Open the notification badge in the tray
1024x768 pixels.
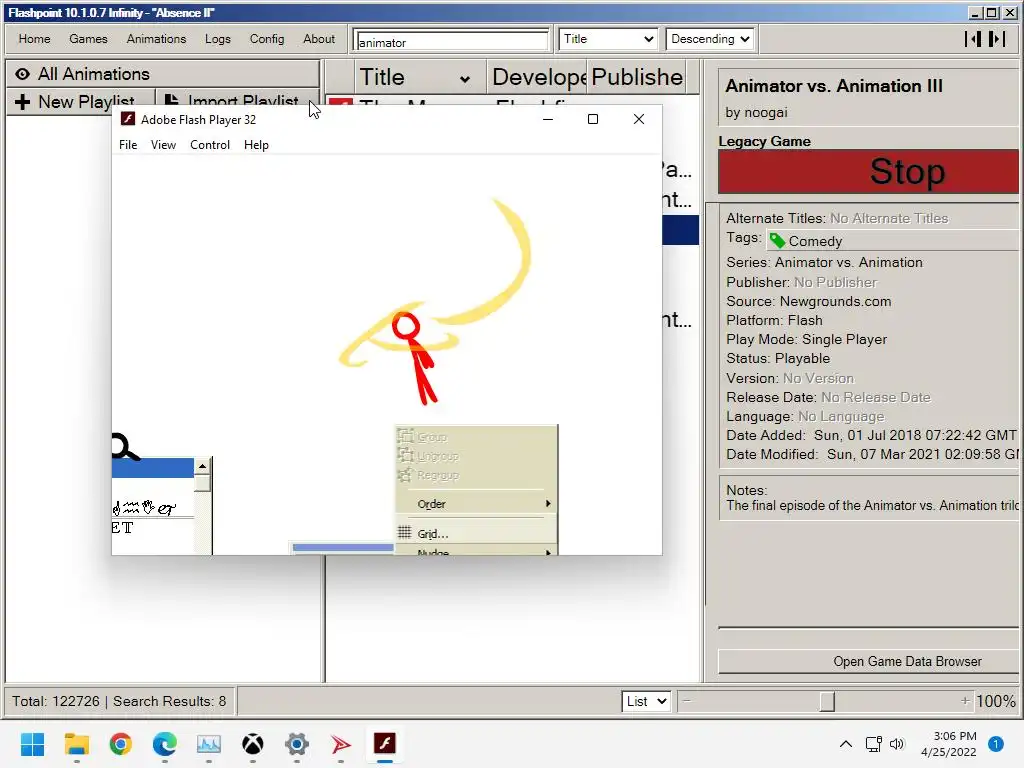pyautogui.click(x=996, y=743)
